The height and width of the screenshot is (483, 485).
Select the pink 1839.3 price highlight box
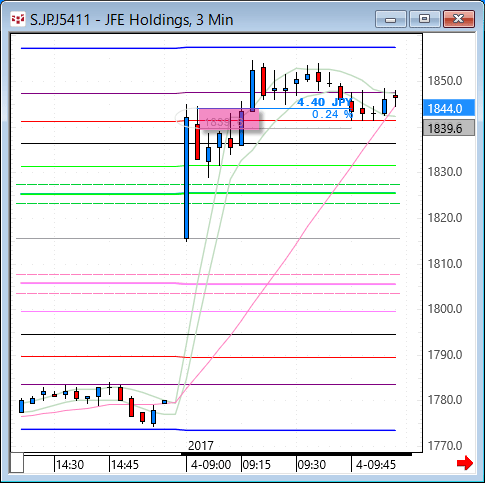coord(228,119)
